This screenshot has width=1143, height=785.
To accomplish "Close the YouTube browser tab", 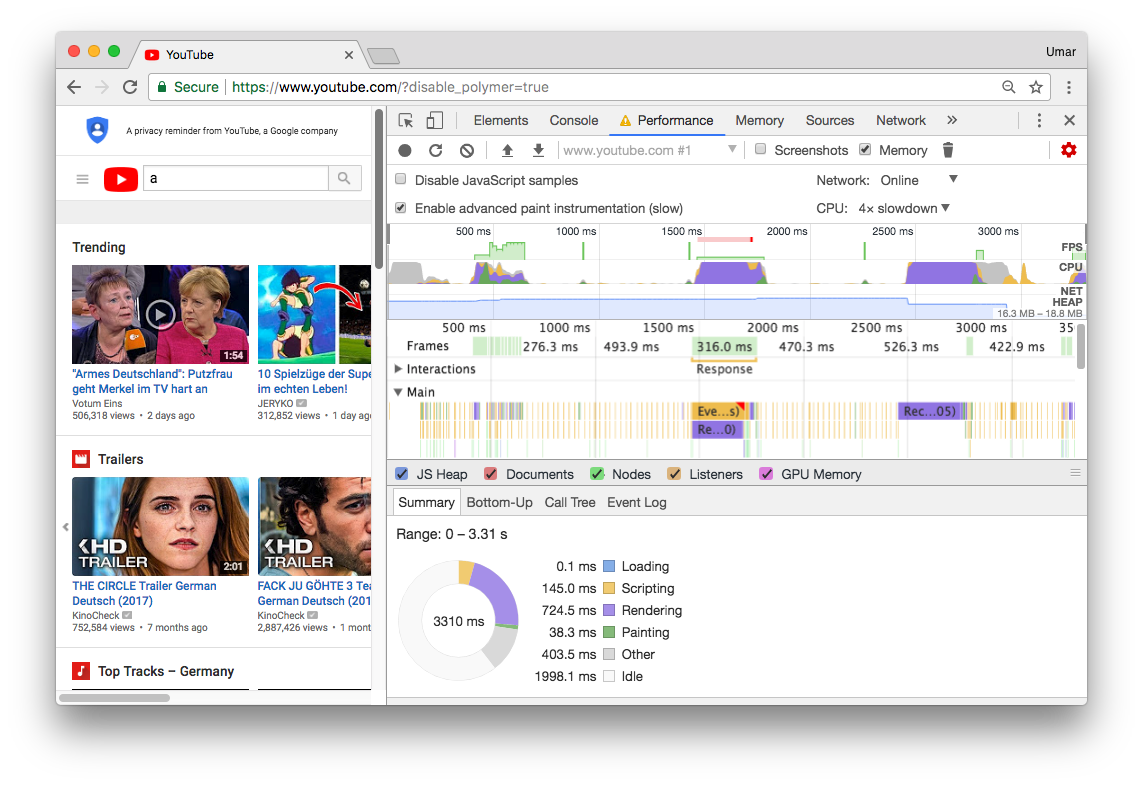I will point(348,55).
